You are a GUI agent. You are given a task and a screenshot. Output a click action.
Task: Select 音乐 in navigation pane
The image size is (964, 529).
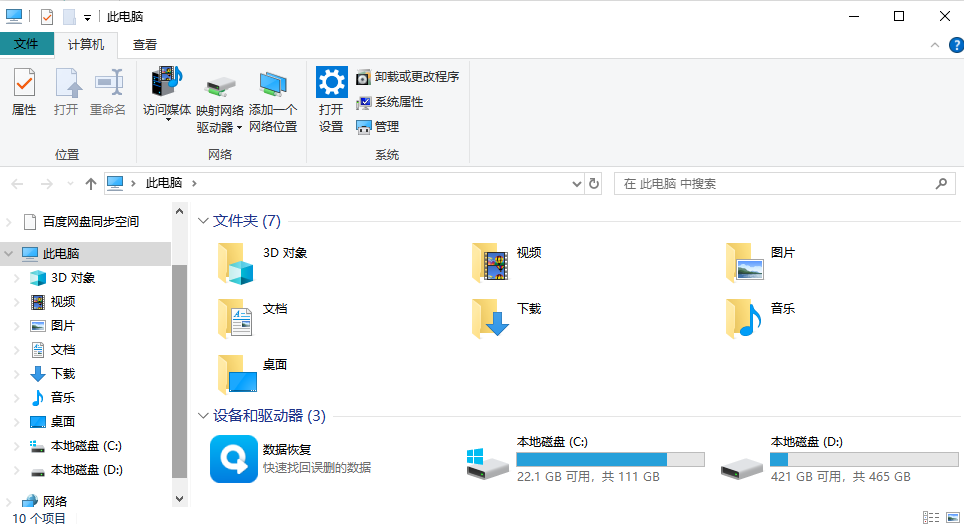63,398
